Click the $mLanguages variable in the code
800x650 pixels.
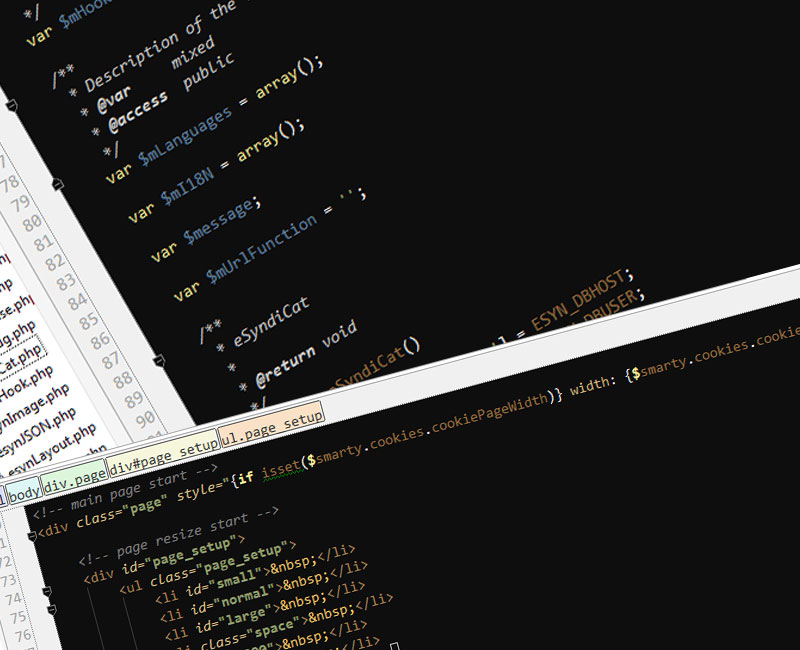tap(185, 136)
